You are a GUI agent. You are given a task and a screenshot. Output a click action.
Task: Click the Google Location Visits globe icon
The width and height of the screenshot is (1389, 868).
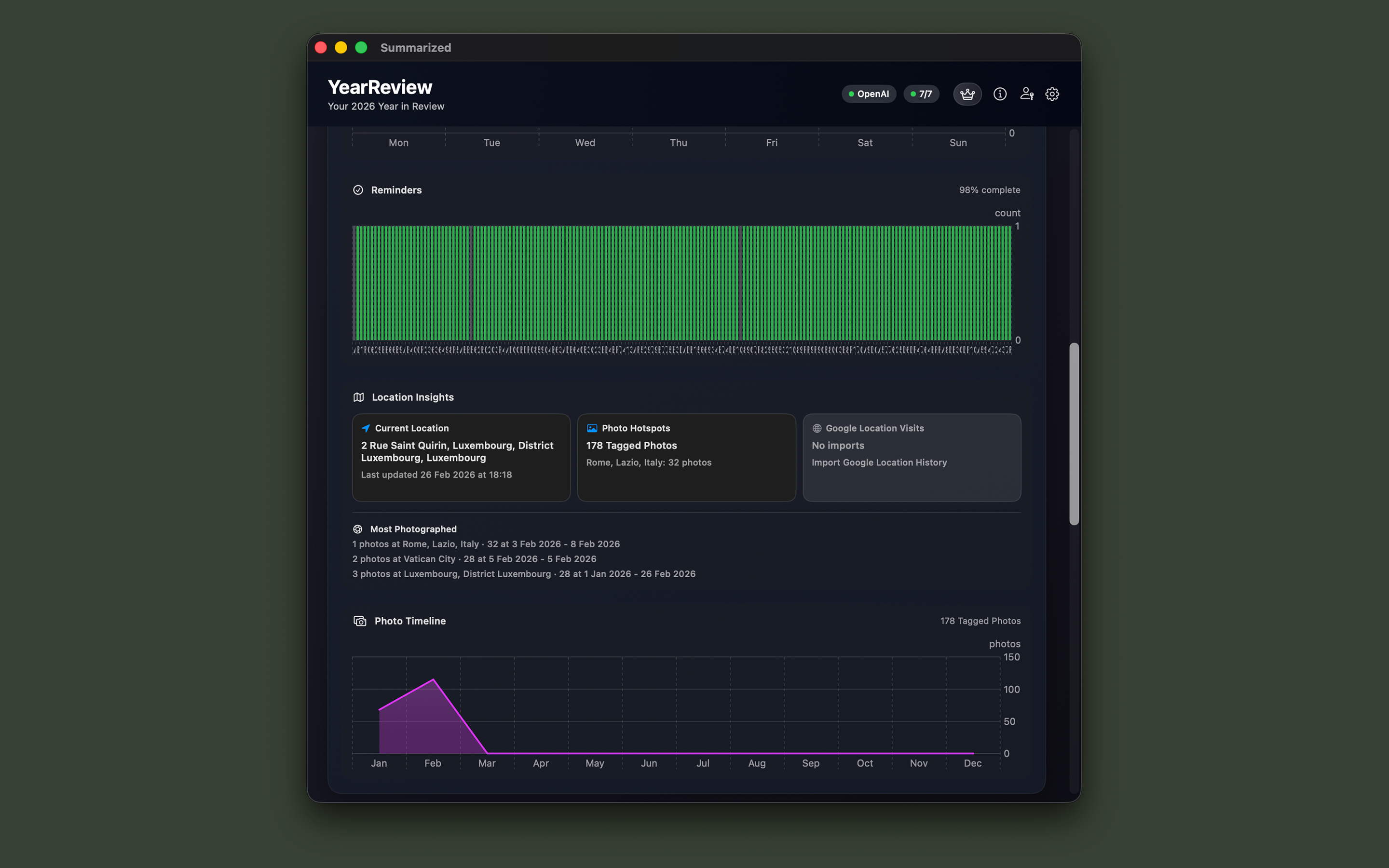(817, 428)
